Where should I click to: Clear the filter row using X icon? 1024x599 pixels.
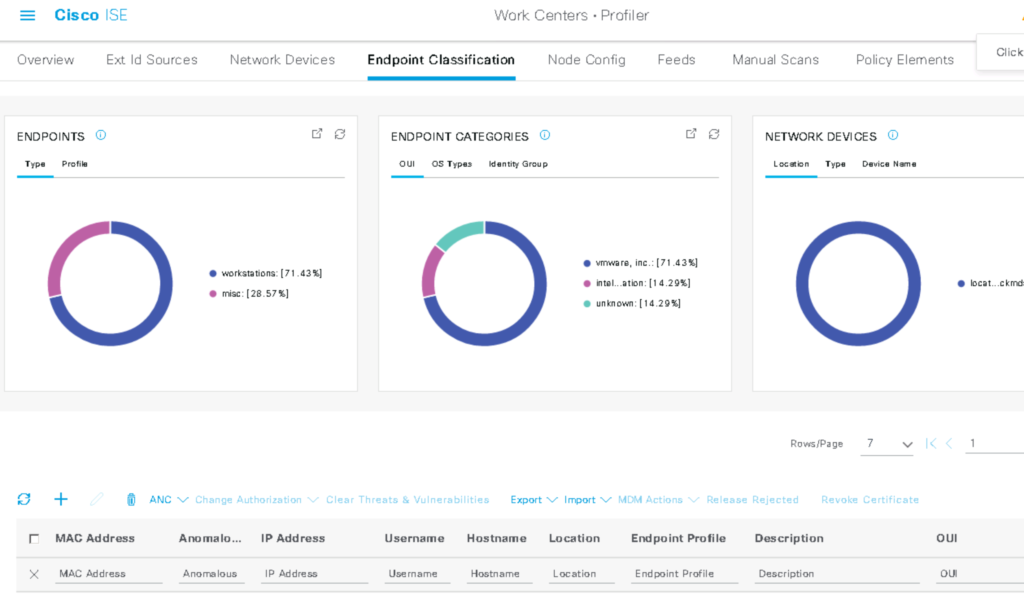34,574
